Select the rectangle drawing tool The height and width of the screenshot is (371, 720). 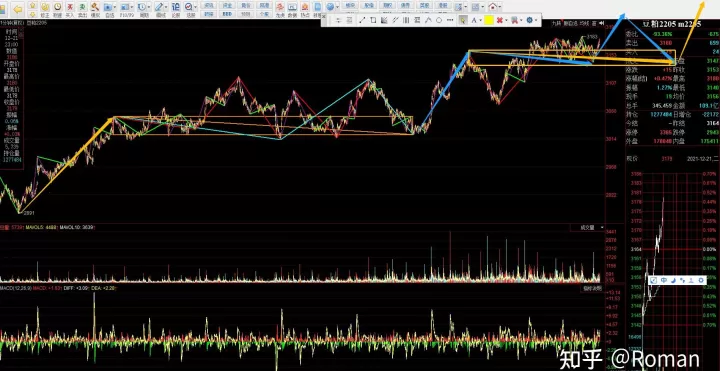pyautogui.click(x=373, y=20)
